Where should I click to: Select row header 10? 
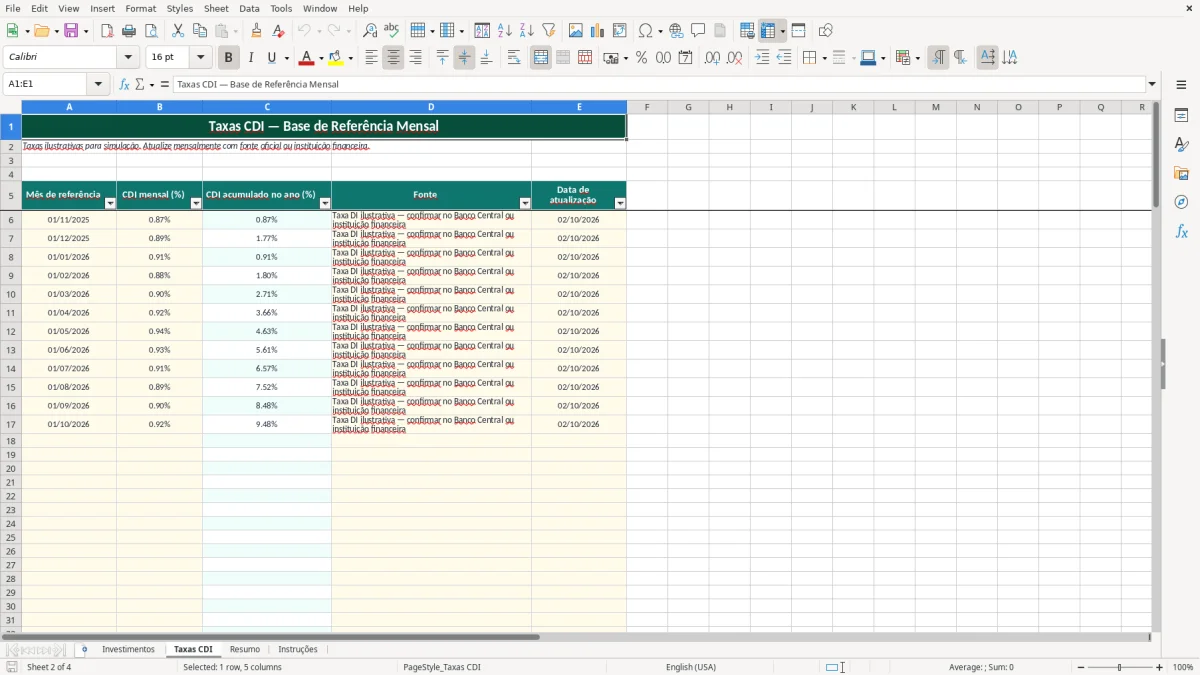[x=11, y=294]
